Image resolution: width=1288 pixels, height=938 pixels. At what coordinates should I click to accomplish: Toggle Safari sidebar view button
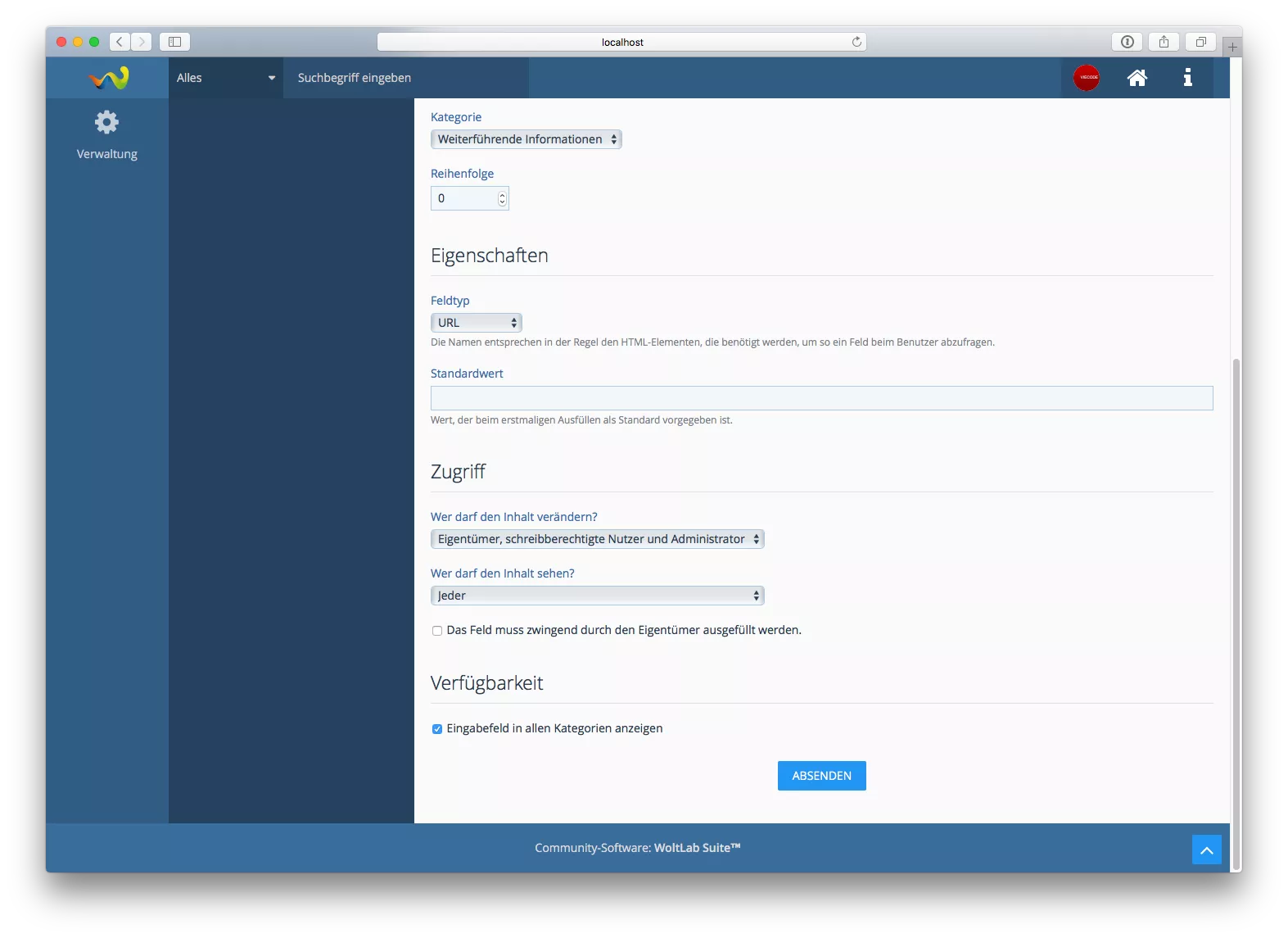point(174,42)
